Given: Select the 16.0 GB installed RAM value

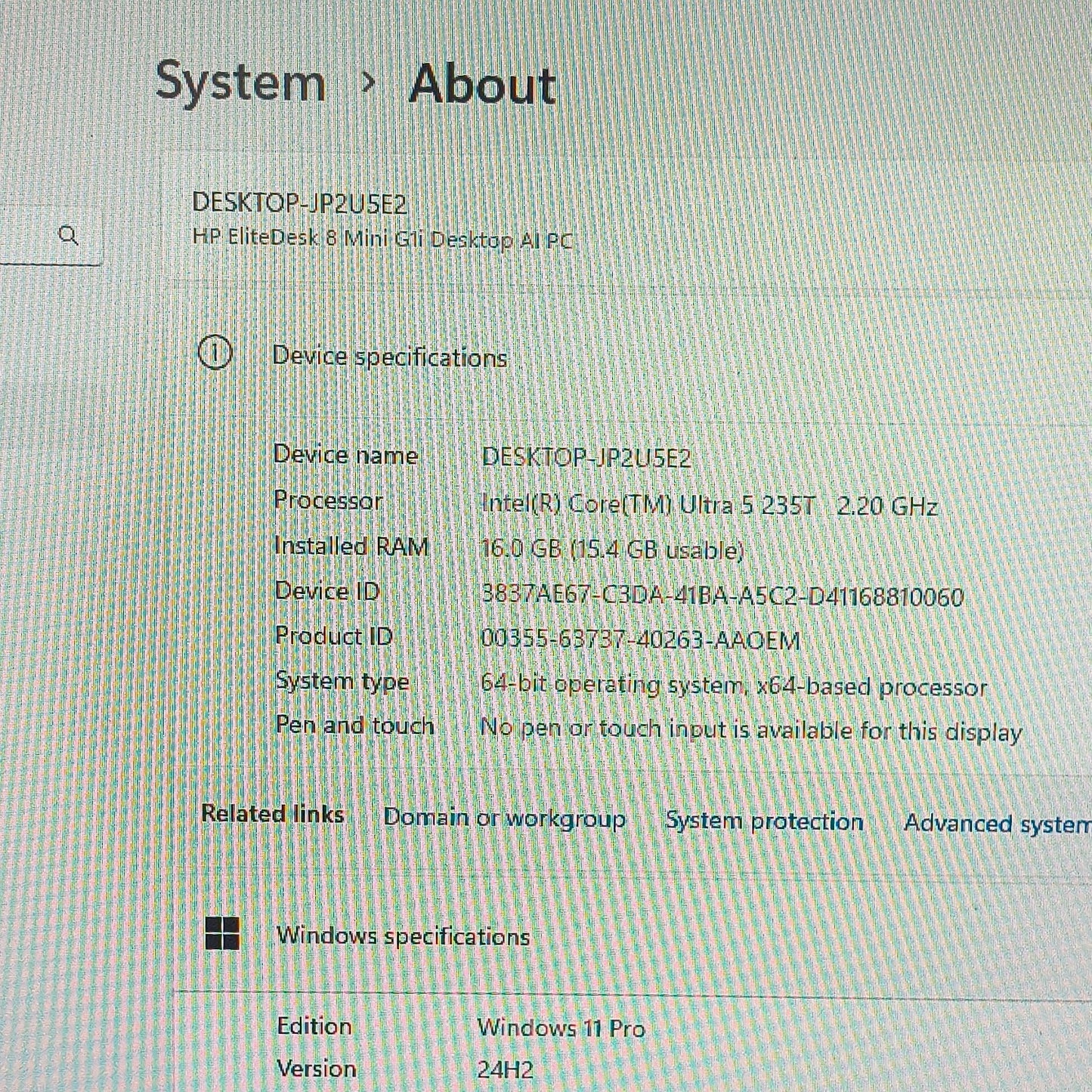Looking at the screenshot, I should click(612, 549).
